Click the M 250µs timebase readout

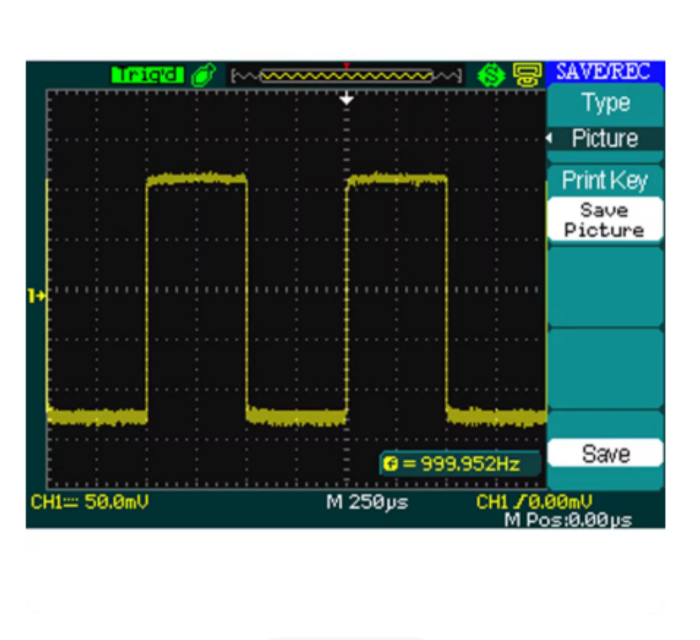367,502
